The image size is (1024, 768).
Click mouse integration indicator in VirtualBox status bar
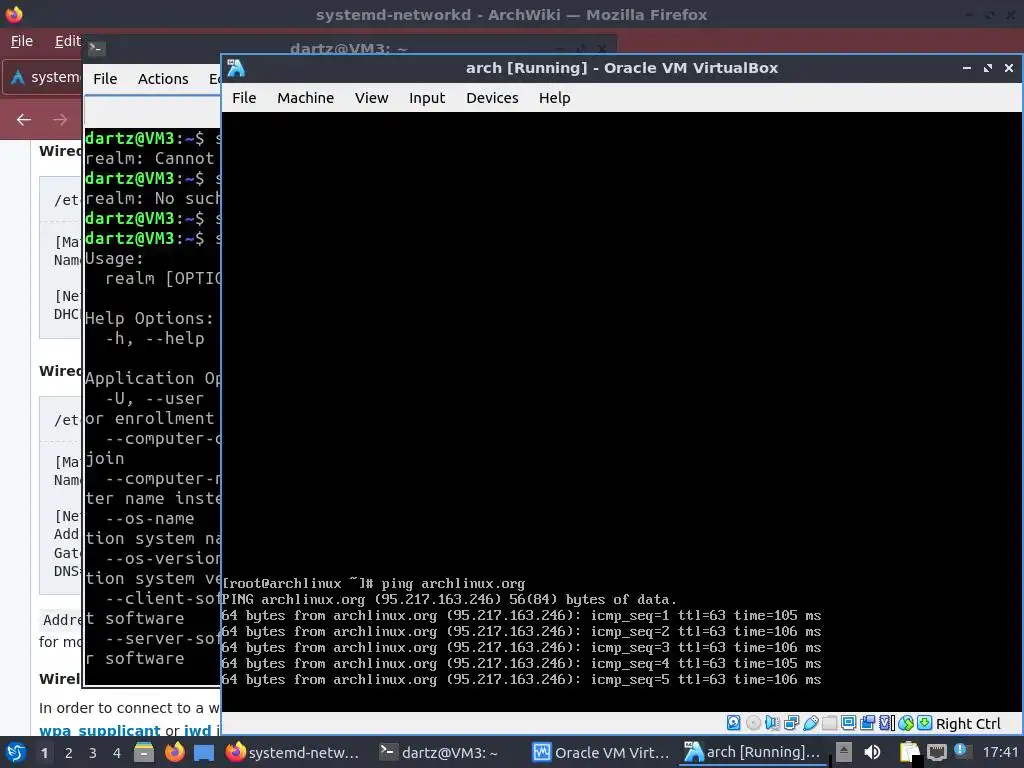coord(906,723)
